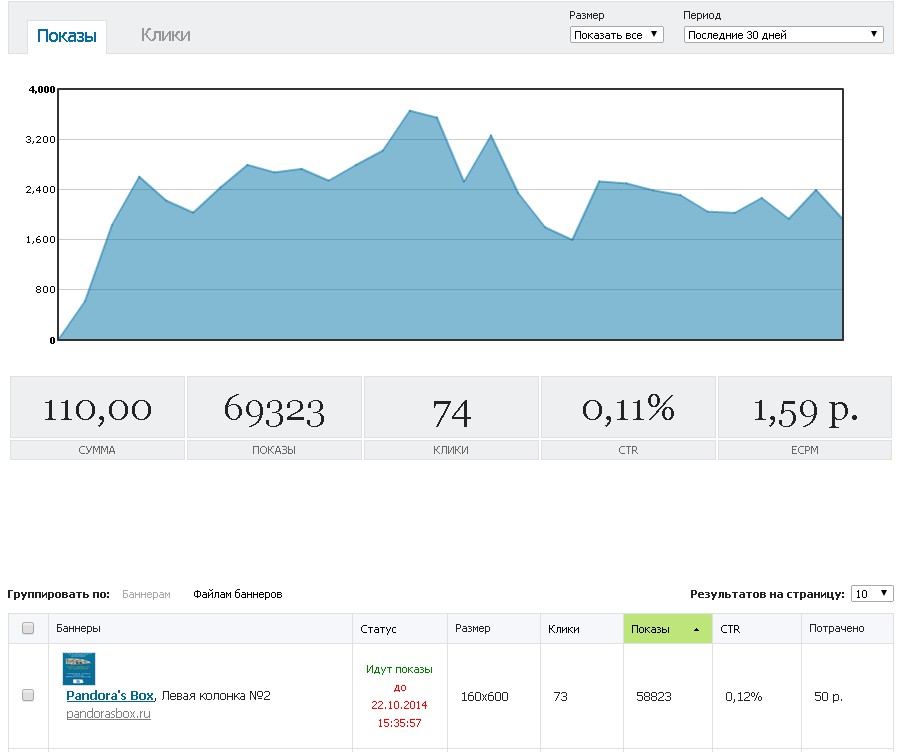
Task: Group by Файлам баннеров
Action: (x=237, y=594)
